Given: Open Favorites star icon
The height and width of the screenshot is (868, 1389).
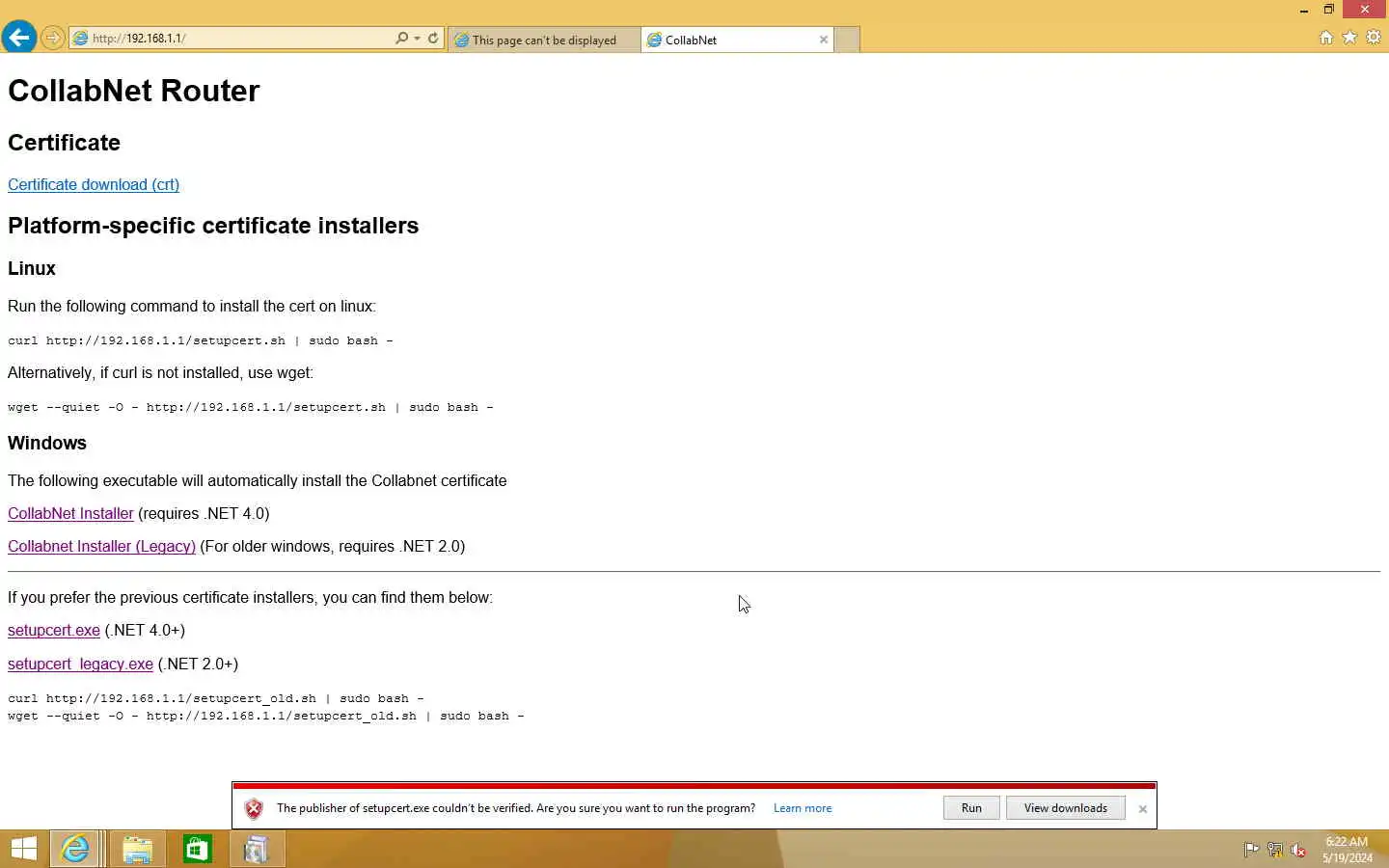Looking at the screenshot, I should point(1349,38).
